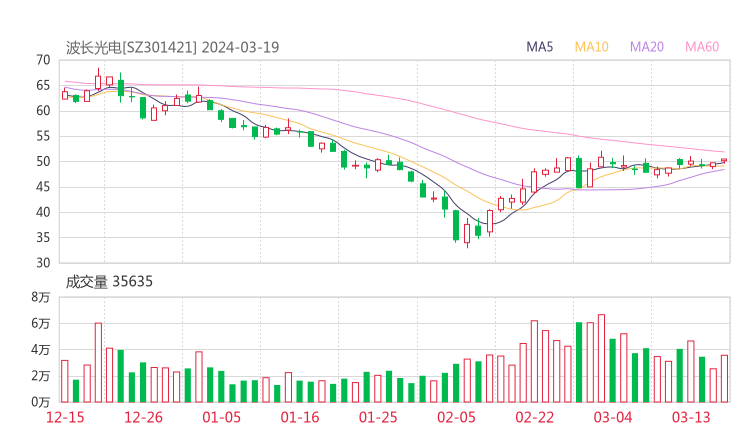
Task: Click the 01-25 date label
Action: (x=378, y=417)
